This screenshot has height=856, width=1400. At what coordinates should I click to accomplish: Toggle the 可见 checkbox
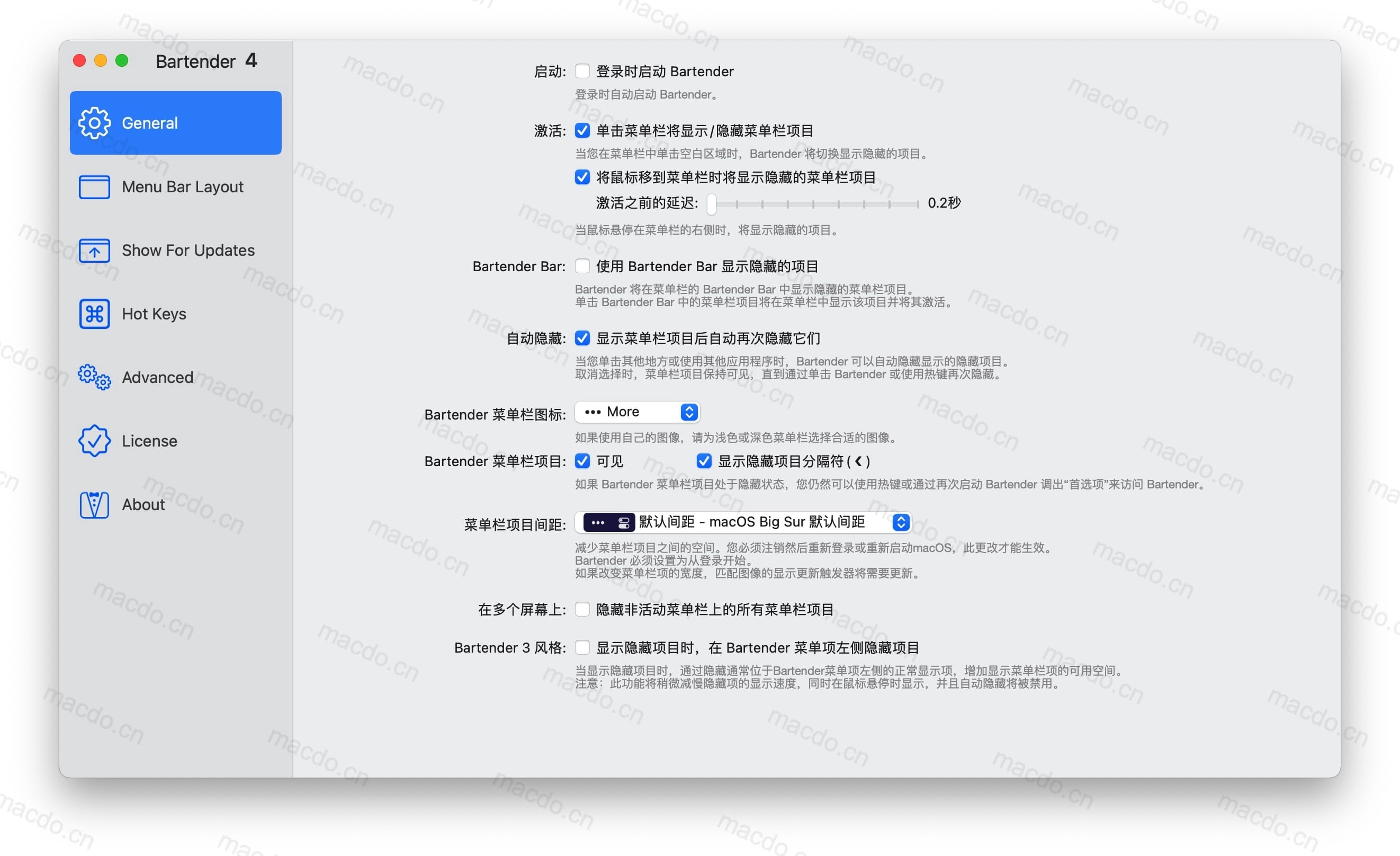click(582, 461)
